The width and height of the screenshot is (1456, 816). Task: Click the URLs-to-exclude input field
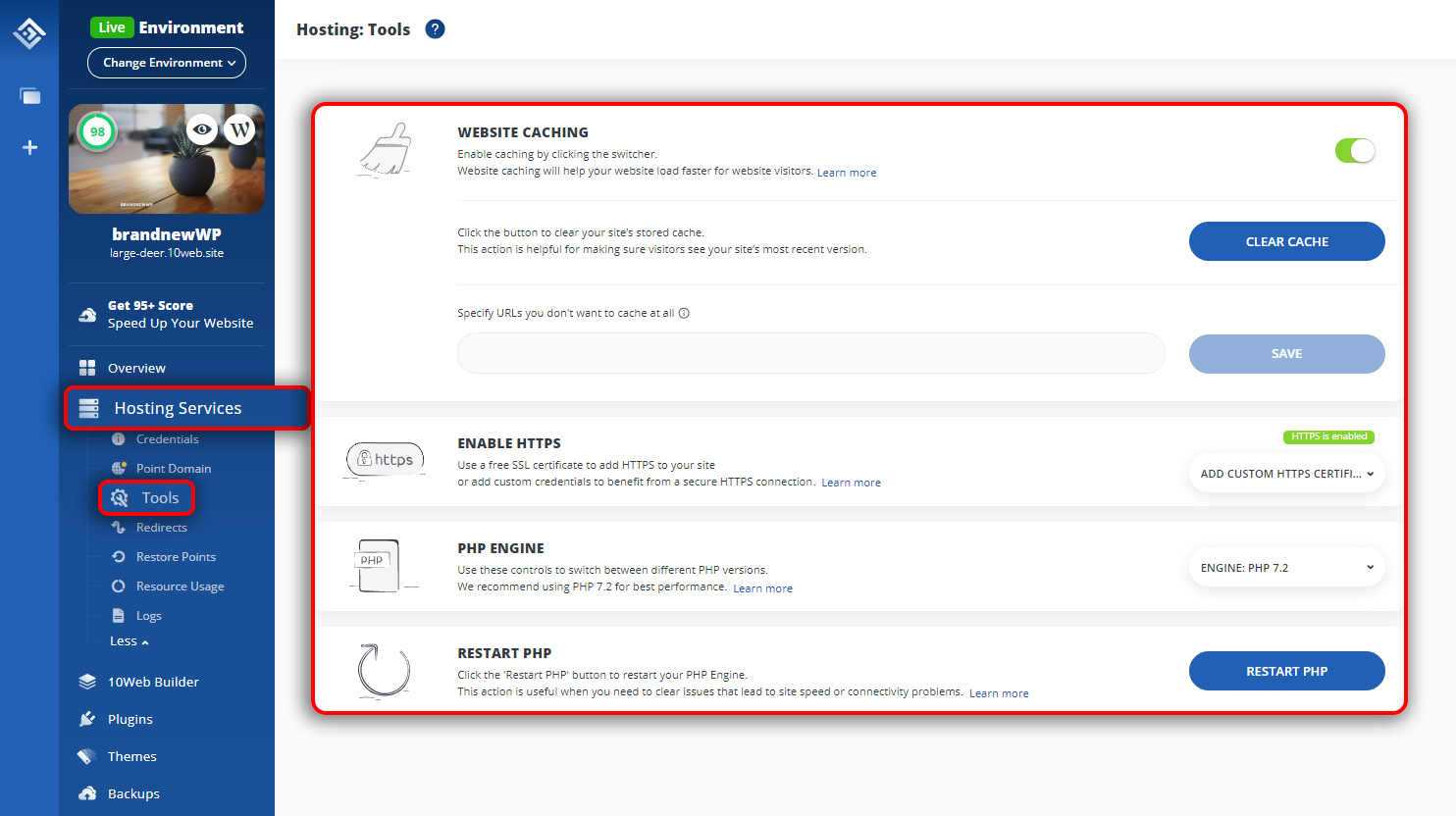(810, 353)
